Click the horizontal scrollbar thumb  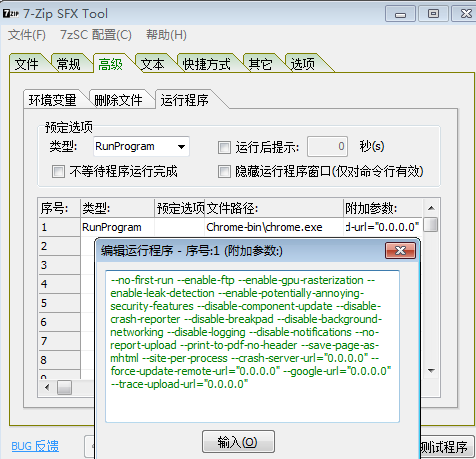(64, 388)
